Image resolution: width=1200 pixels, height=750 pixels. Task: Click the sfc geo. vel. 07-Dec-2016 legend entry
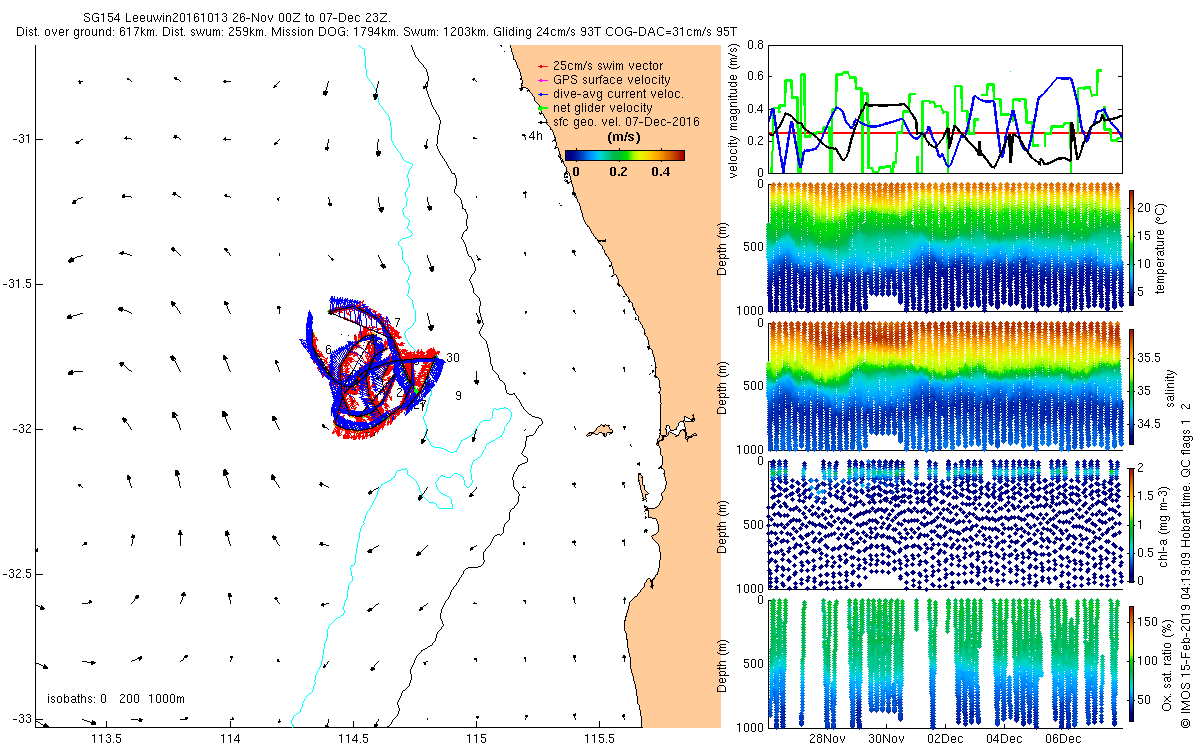pyautogui.click(x=616, y=122)
